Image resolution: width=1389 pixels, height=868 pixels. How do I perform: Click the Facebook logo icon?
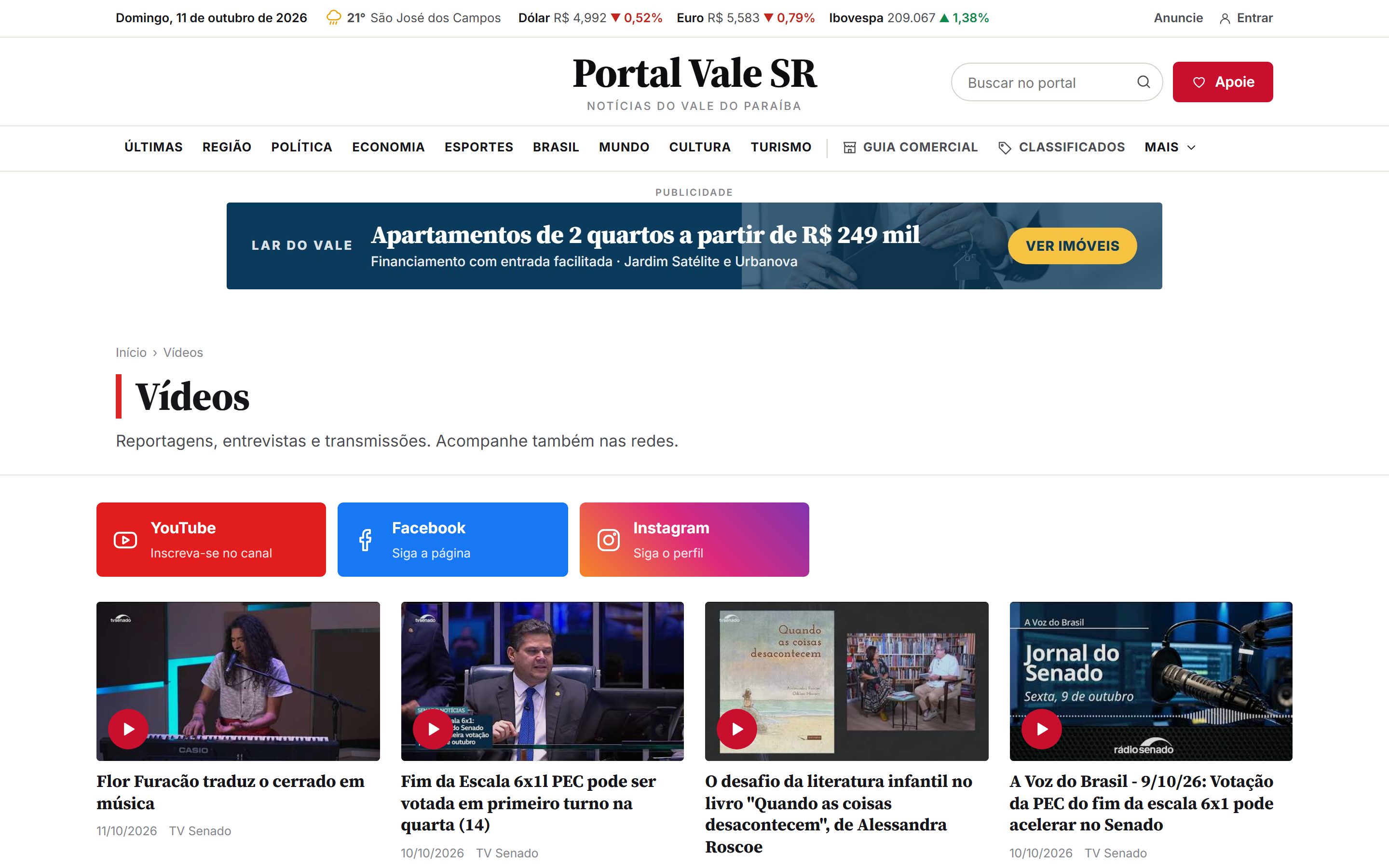click(x=366, y=540)
